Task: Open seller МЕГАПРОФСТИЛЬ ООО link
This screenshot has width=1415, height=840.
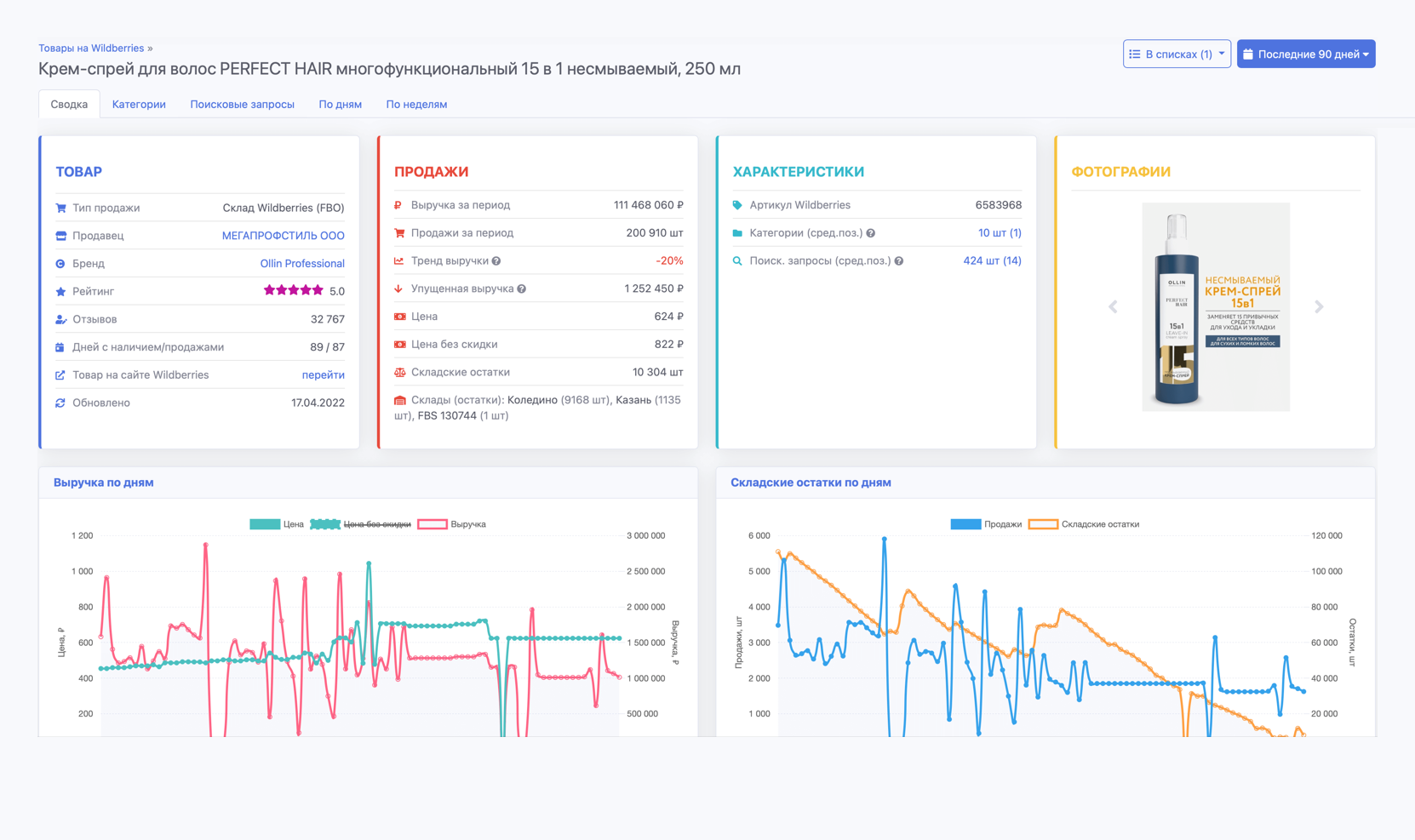Action: pos(283,236)
